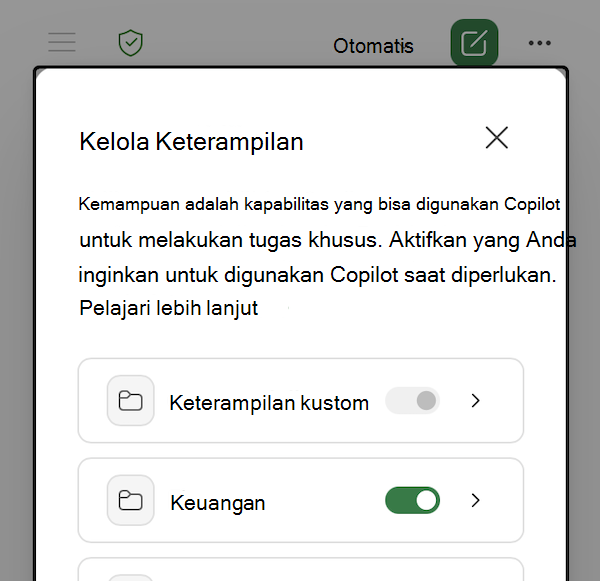Click the Keterampilan kustom folder icon
The height and width of the screenshot is (581, 600).
pyautogui.click(x=130, y=400)
